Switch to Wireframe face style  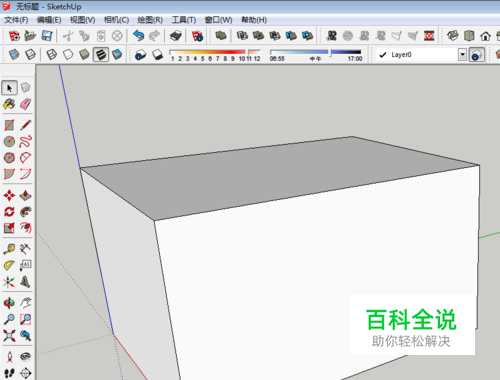click(x=52, y=54)
